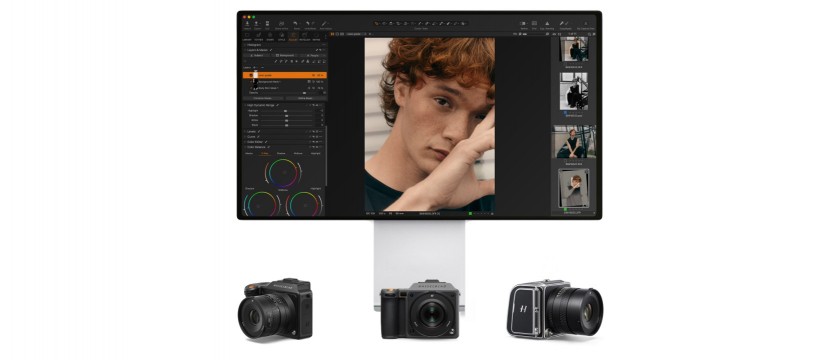This screenshot has height=360, width=840.
Task: Expand the Color Editor panel
Action: [x=245, y=142]
